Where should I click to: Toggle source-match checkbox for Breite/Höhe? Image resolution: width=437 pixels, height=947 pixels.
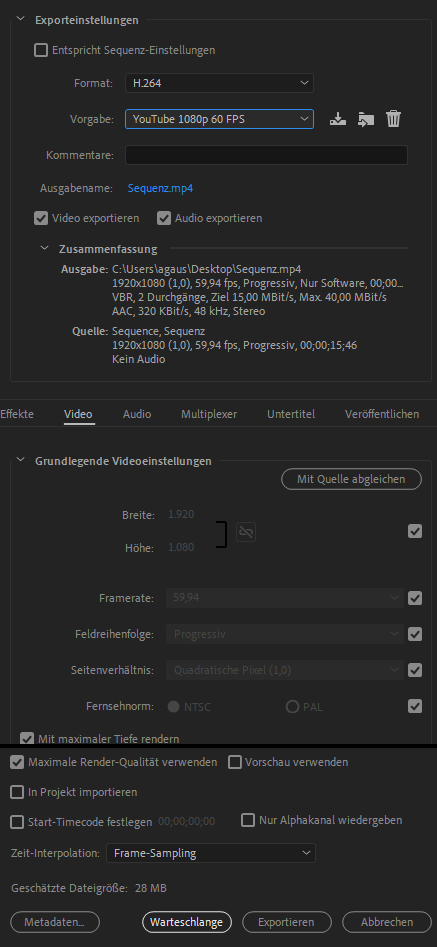415,531
